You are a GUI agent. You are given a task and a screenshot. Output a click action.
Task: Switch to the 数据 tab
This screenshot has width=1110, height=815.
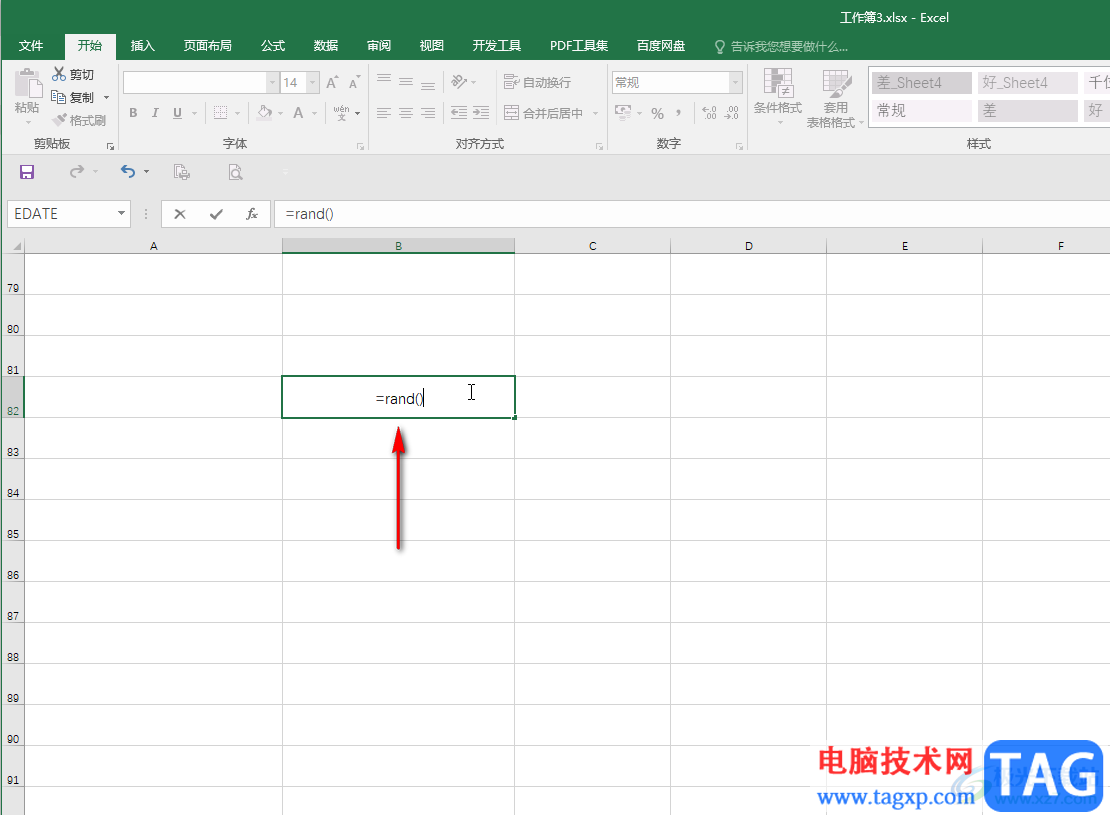[326, 46]
